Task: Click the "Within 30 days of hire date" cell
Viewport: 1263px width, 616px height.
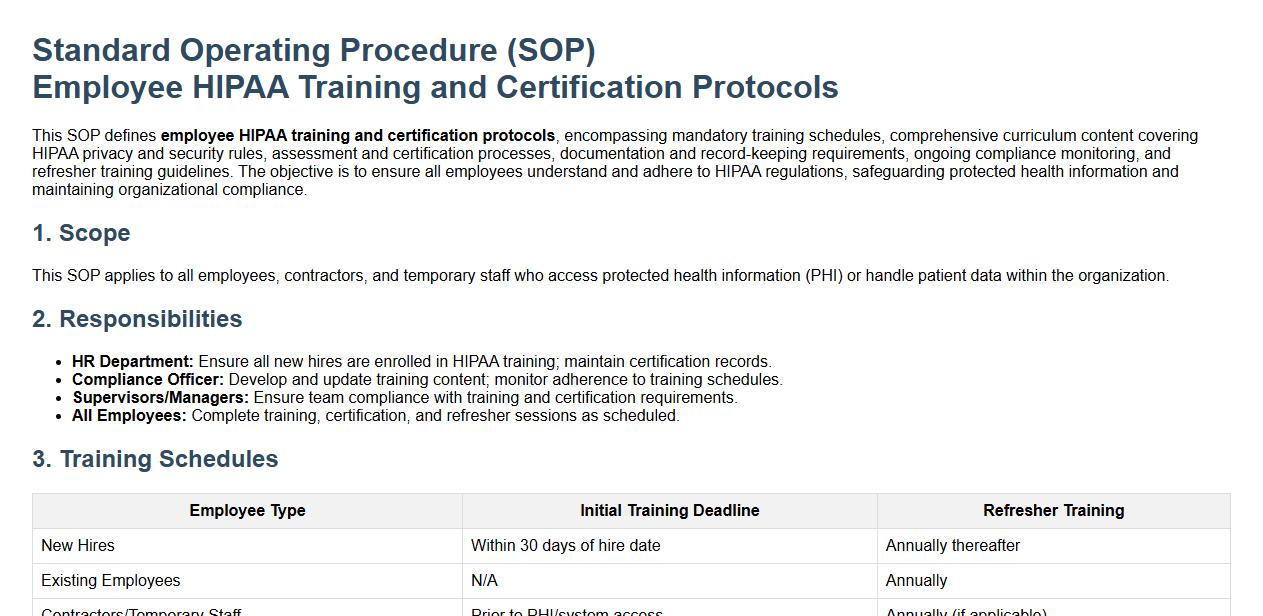Action: coord(565,546)
